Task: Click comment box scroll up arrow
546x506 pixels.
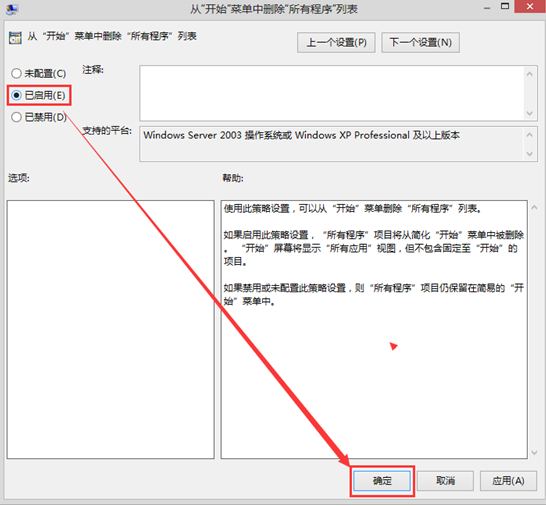Action: 530,74
